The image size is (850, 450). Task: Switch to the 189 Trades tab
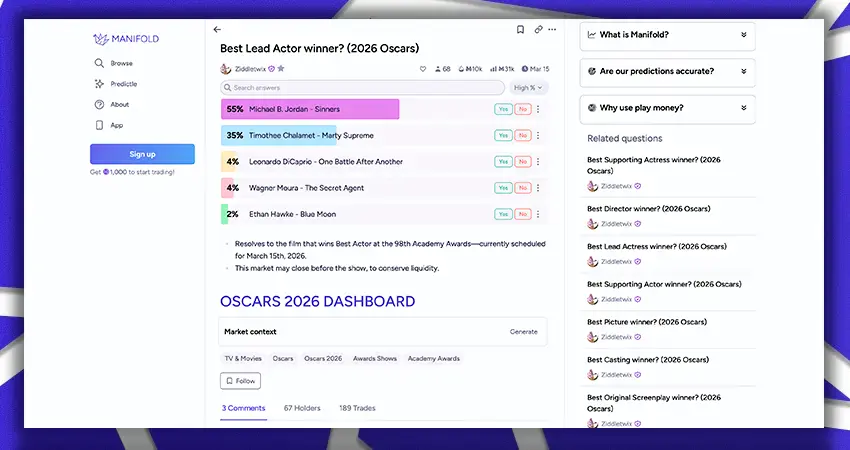pos(357,408)
